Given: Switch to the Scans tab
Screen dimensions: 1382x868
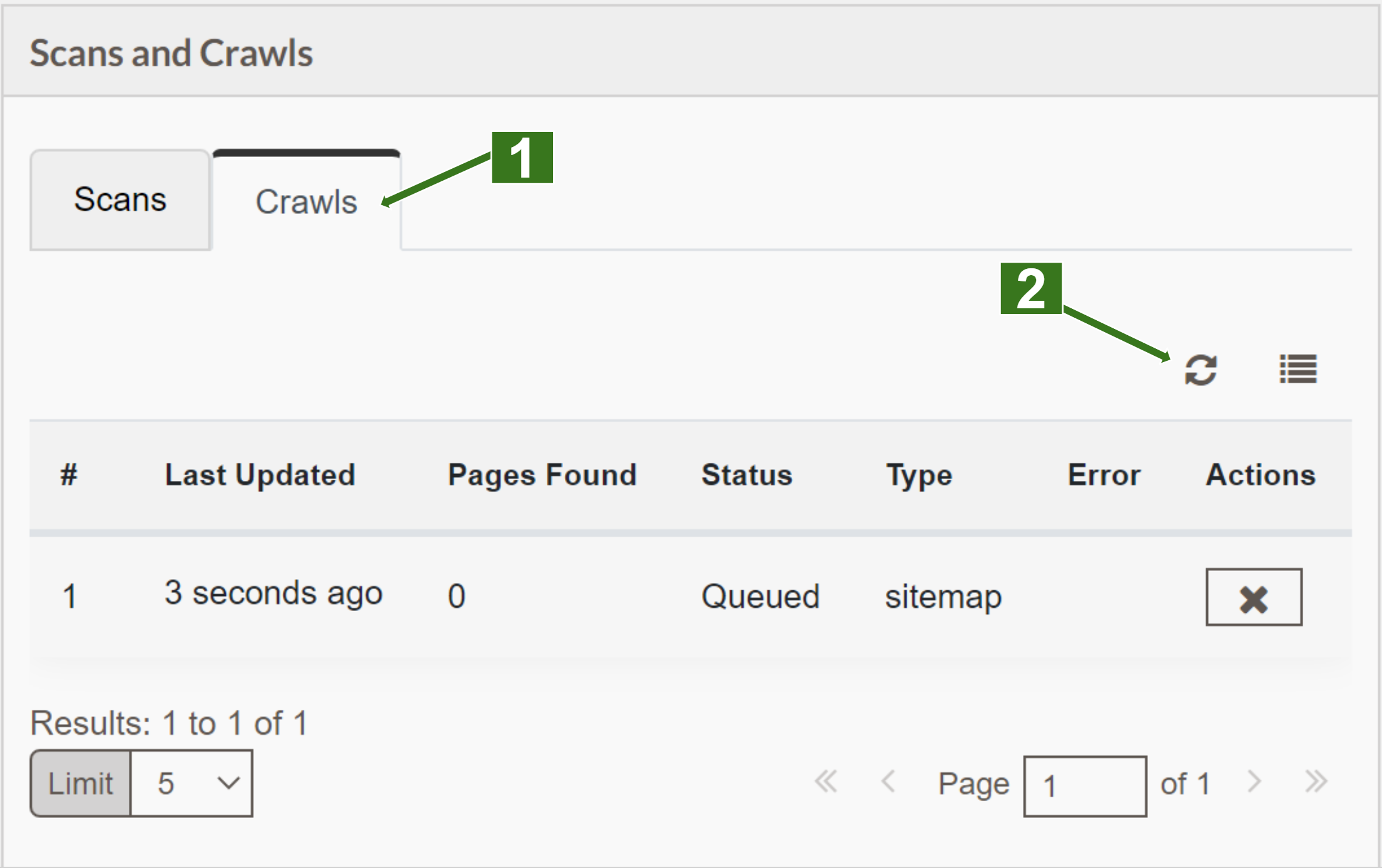Looking at the screenshot, I should (x=120, y=199).
